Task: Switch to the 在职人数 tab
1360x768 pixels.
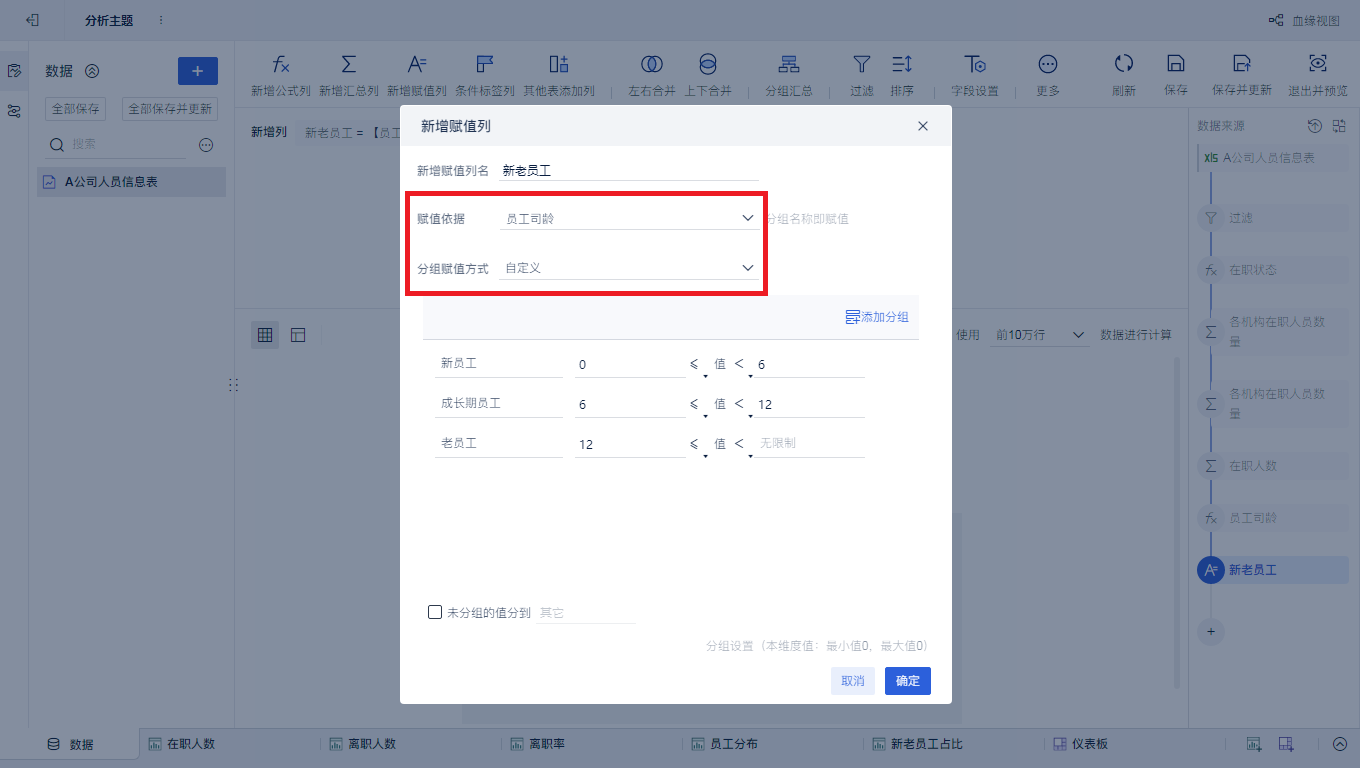Action: (182, 744)
